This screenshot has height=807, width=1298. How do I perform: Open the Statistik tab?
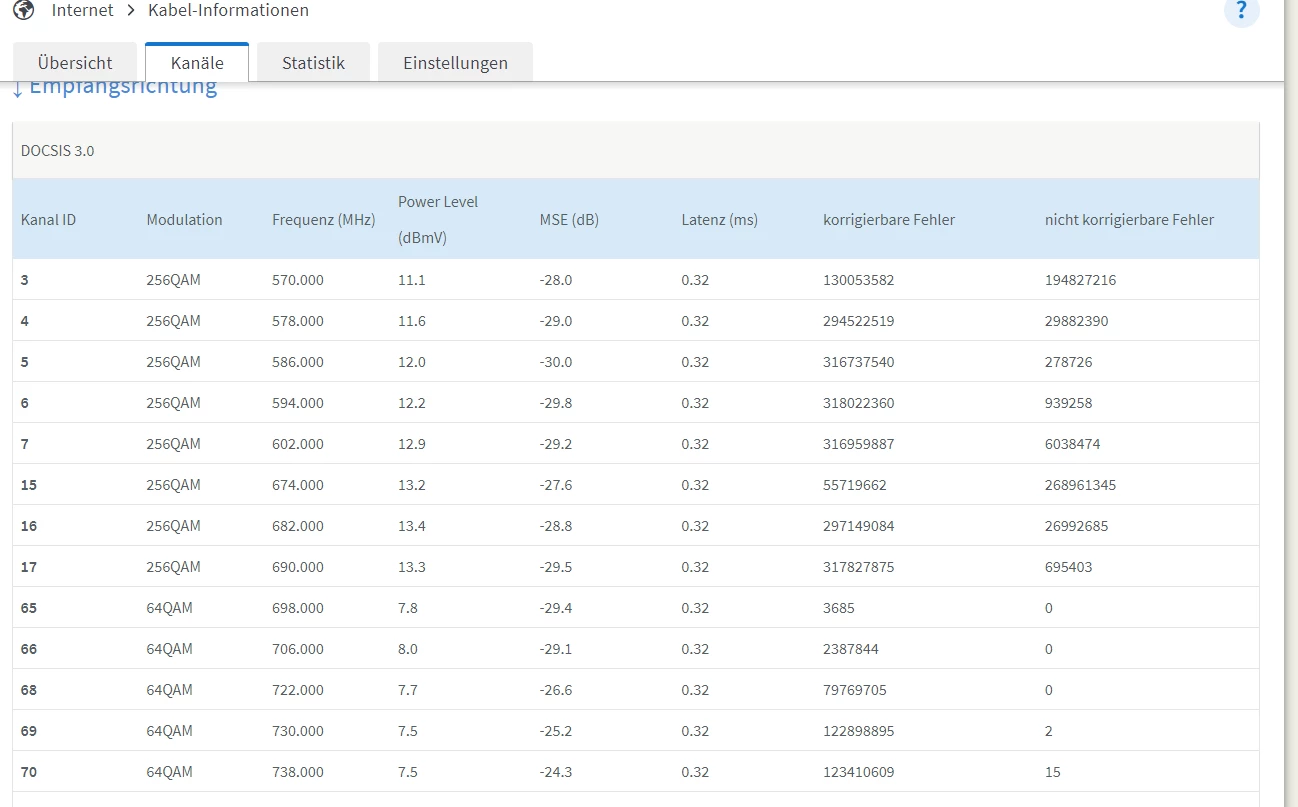click(313, 62)
